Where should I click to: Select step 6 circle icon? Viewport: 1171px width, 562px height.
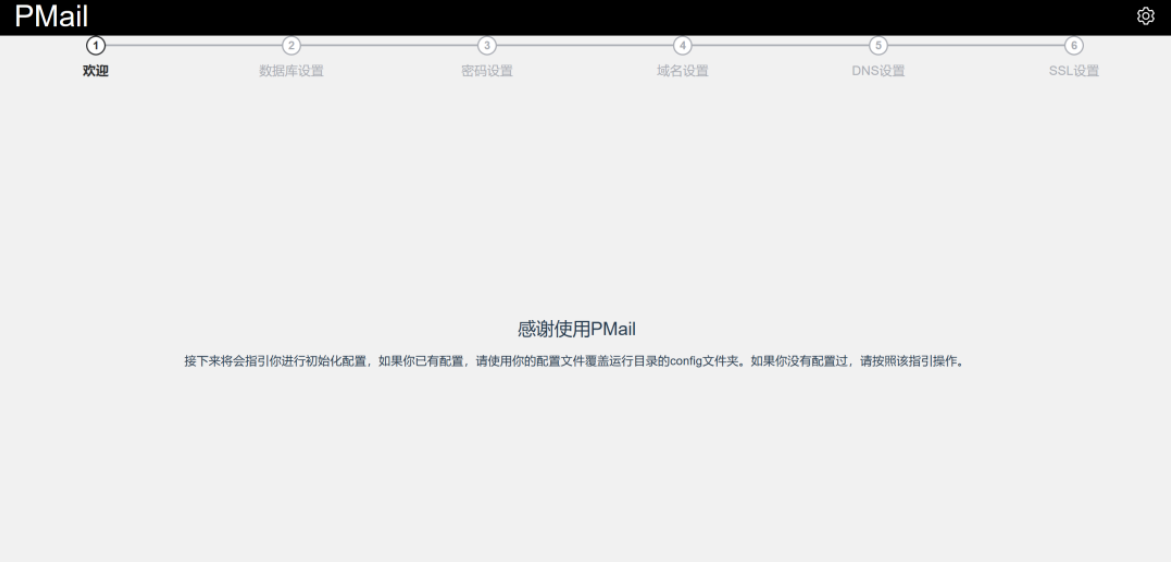pyautogui.click(x=1074, y=46)
